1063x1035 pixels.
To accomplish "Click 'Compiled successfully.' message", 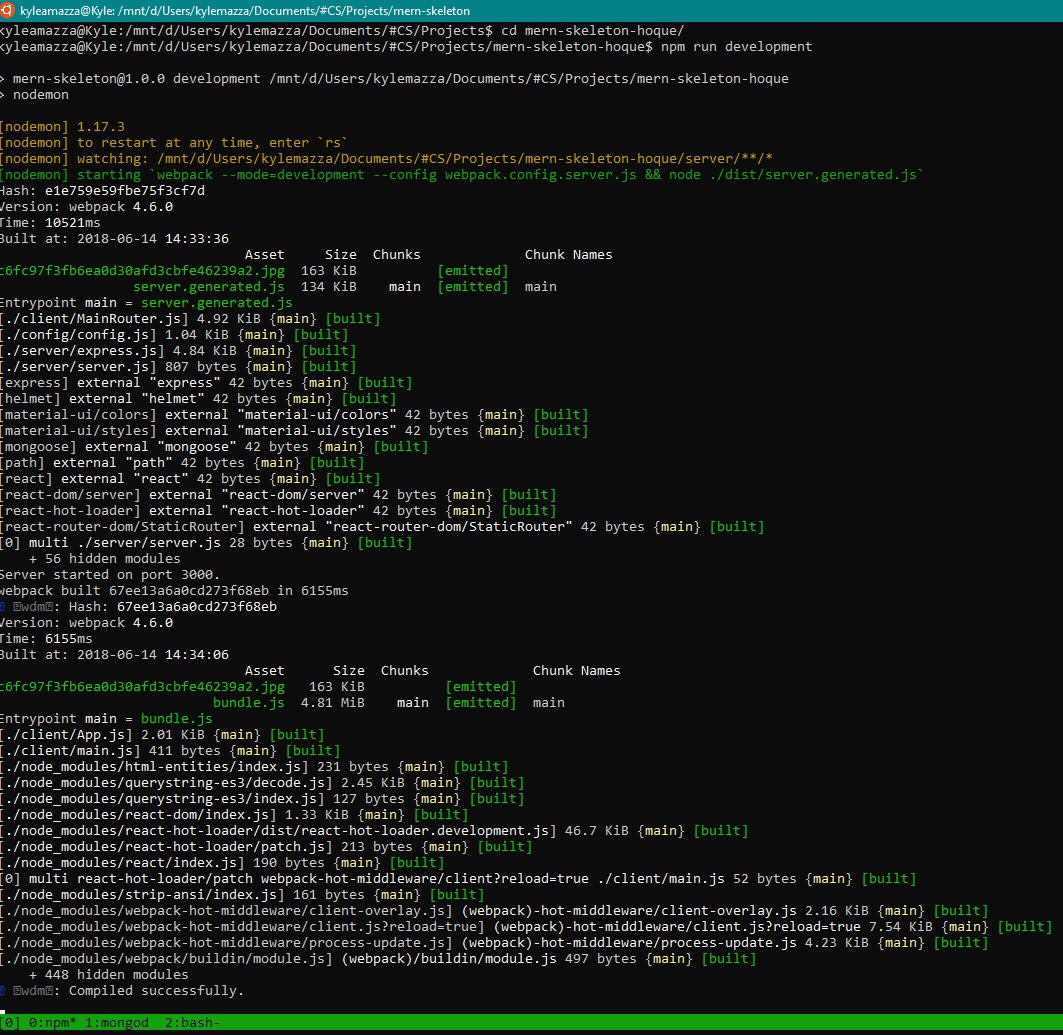I will point(156,991).
